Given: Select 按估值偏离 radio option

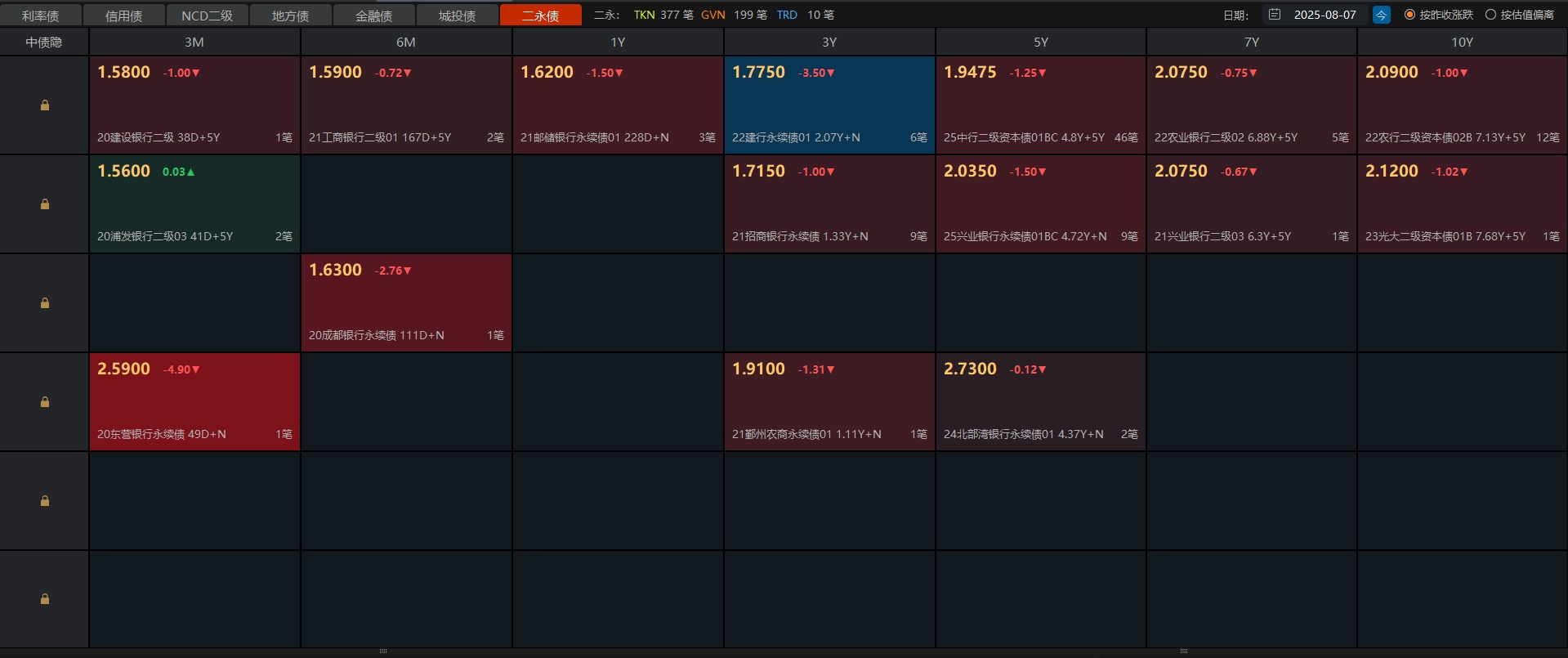Looking at the screenshot, I should [x=1490, y=15].
